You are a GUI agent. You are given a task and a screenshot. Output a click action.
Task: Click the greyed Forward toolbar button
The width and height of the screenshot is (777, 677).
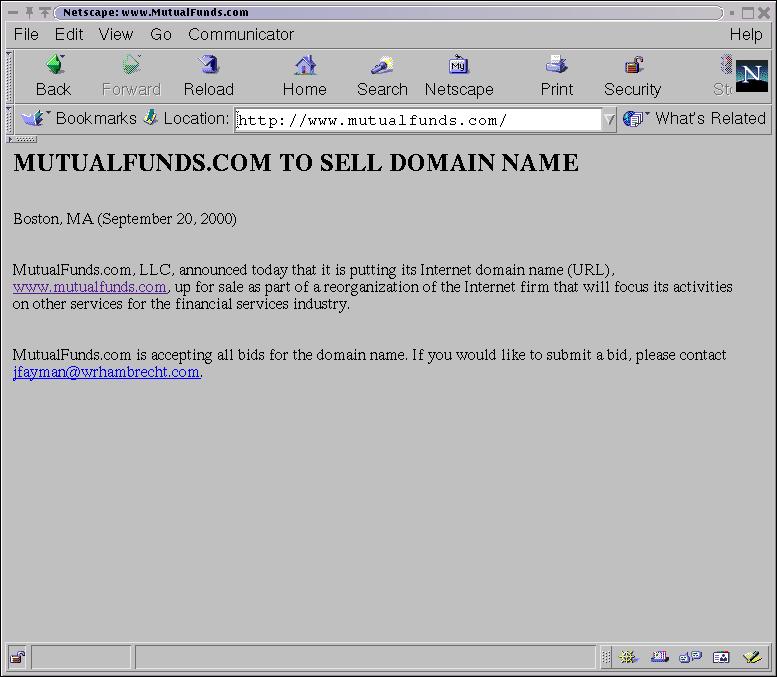pos(131,76)
